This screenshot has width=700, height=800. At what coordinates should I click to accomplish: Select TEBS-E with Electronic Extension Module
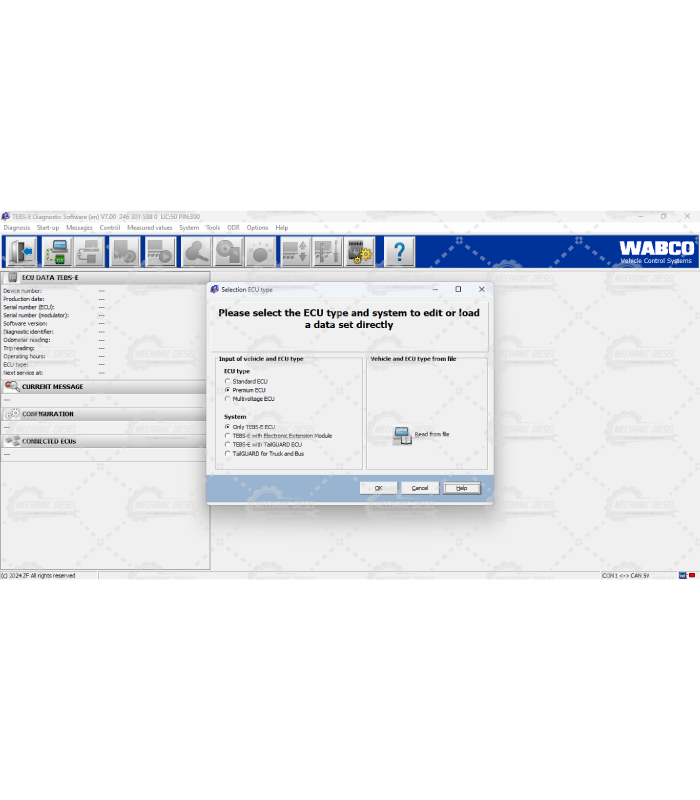click(228, 436)
